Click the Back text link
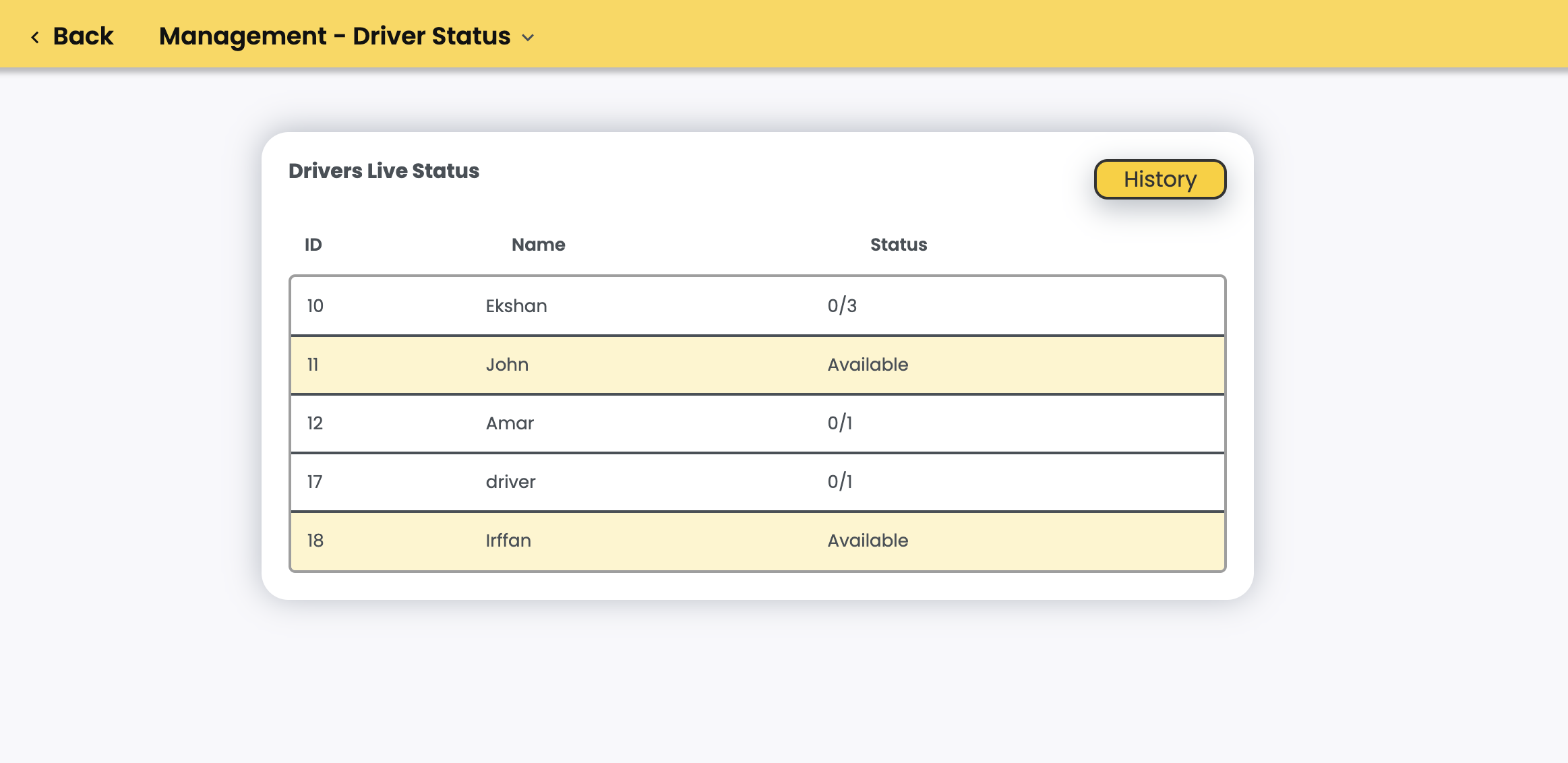This screenshot has height=763, width=1568. point(83,36)
